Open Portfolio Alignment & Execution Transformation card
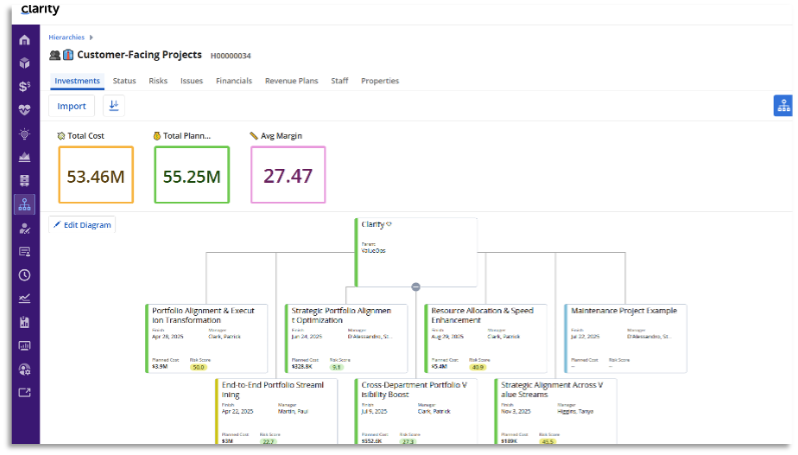The height and width of the screenshot is (455, 798). click(207, 338)
